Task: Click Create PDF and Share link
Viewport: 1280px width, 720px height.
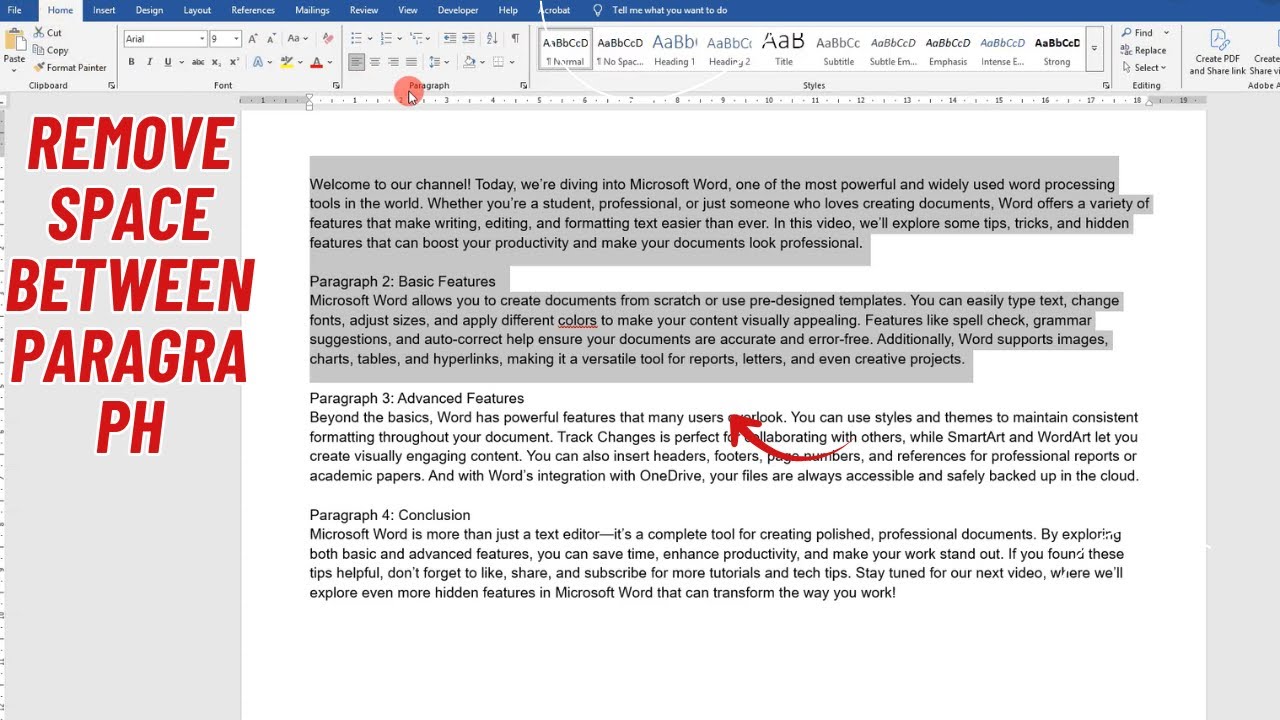Action: click(1218, 52)
